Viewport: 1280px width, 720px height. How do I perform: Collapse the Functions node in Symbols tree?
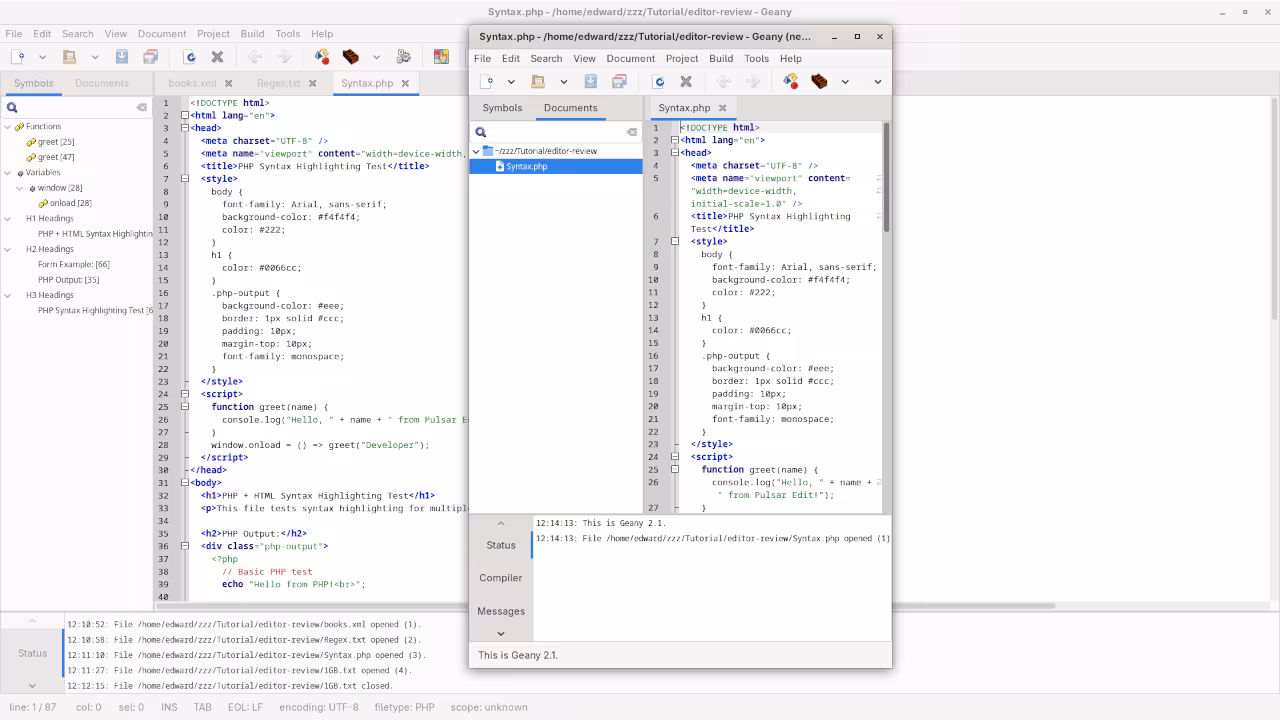(x=8, y=127)
